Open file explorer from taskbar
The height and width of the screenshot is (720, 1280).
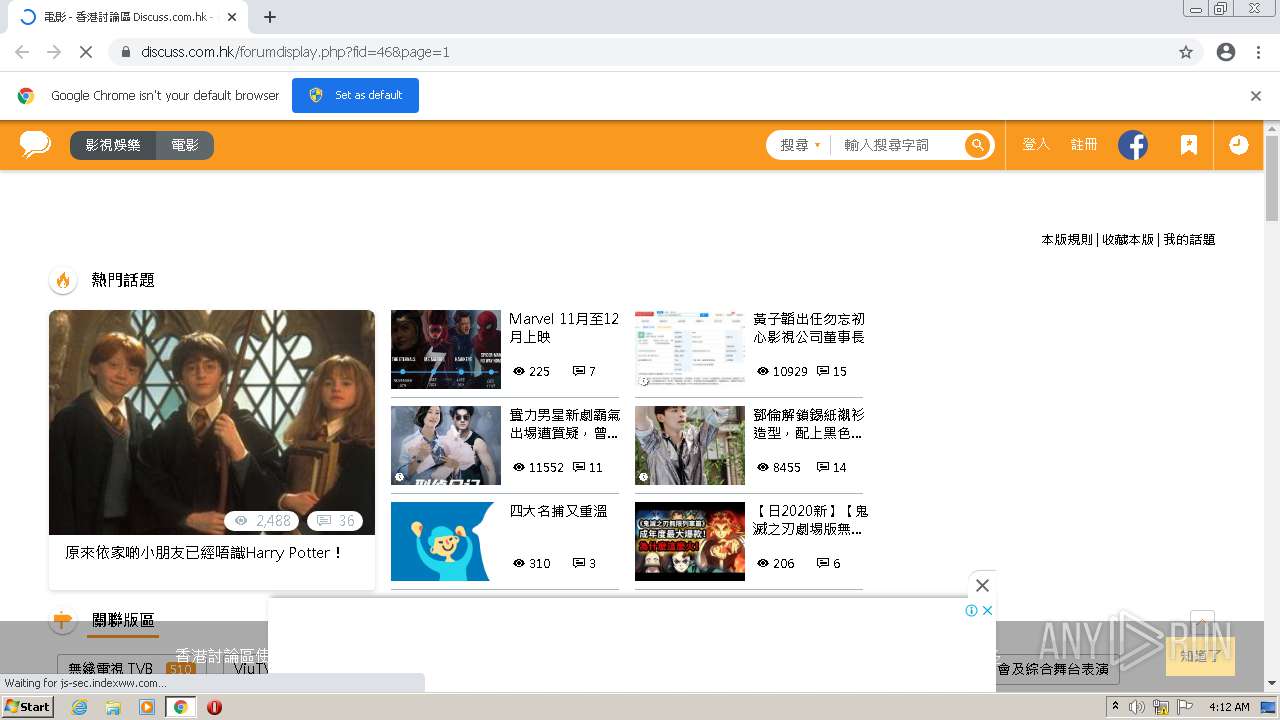point(113,707)
